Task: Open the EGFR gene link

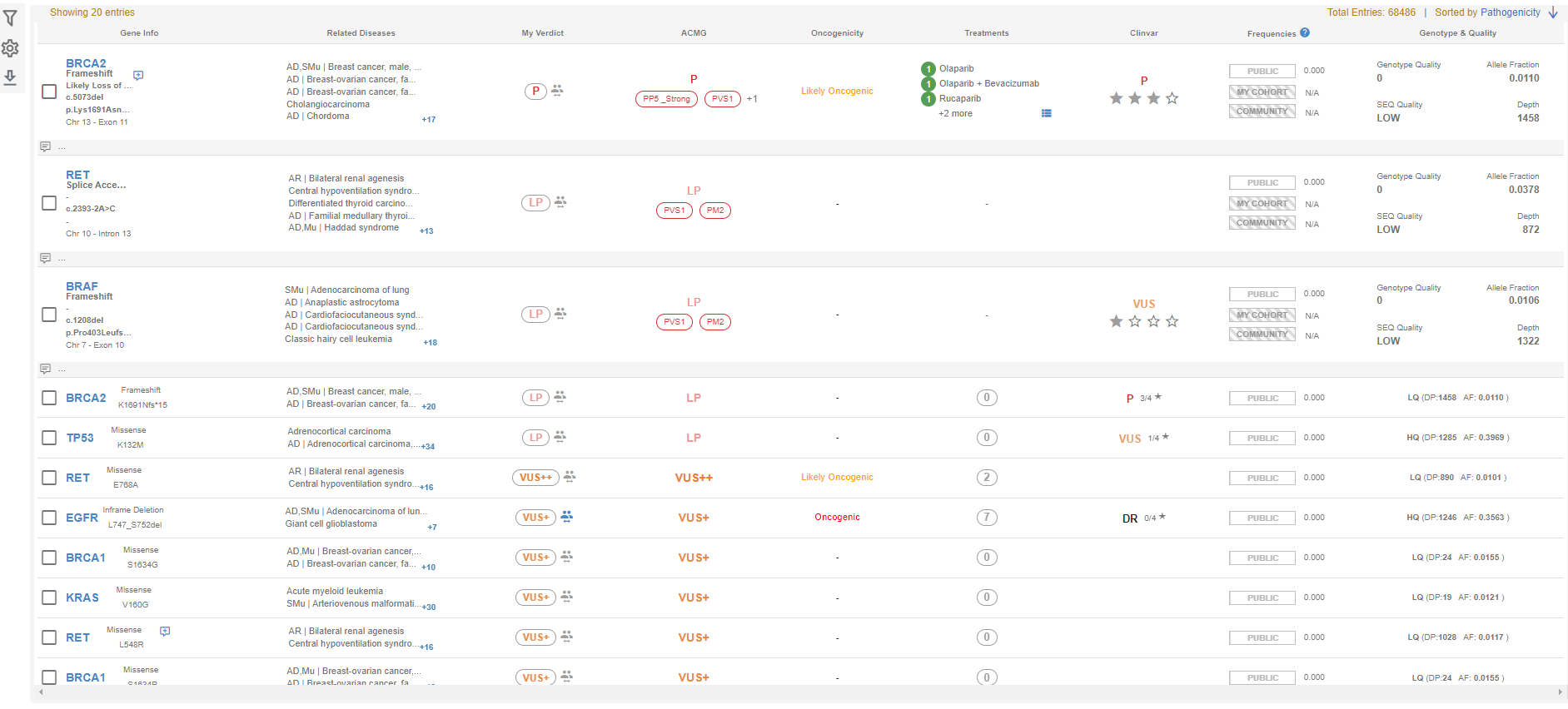Action: click(x=82, y=518)
